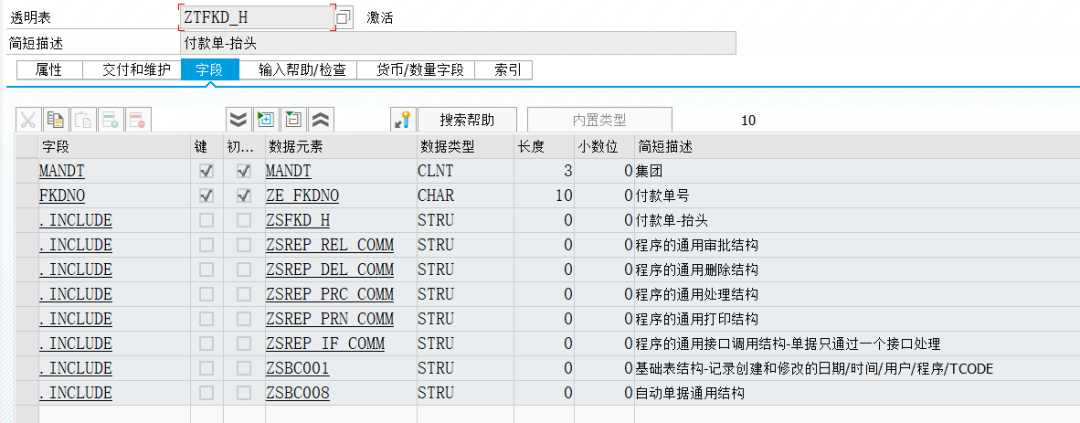Click the 自动单据通用结构 description cell
The height and width of the screenshot is (423, 1080).
(x=857, y=393)
